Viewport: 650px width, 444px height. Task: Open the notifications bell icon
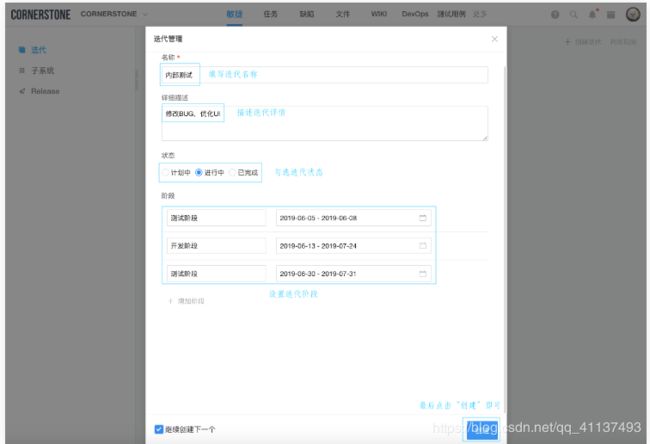tap(592, 14)
